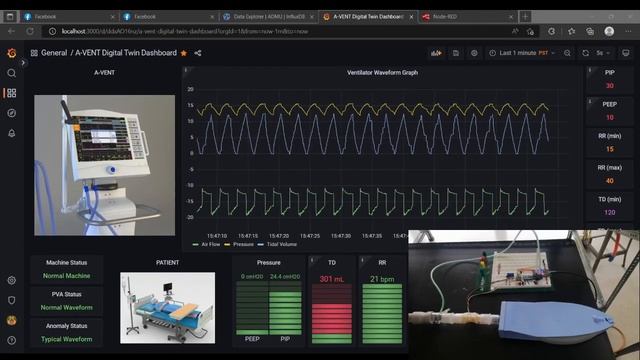
Task: Click the Add panel icon
Action: [x=436, y=53]
